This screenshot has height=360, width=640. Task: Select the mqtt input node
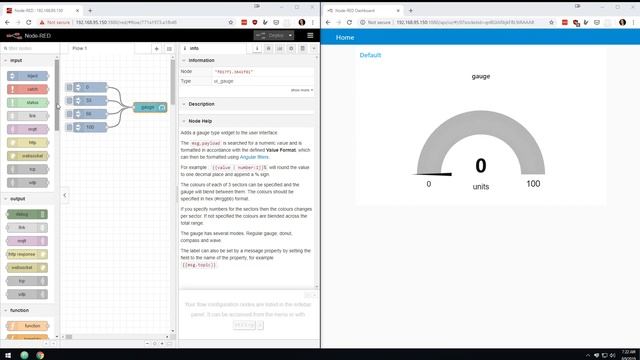pyautogui.click(x=28, y=129)
